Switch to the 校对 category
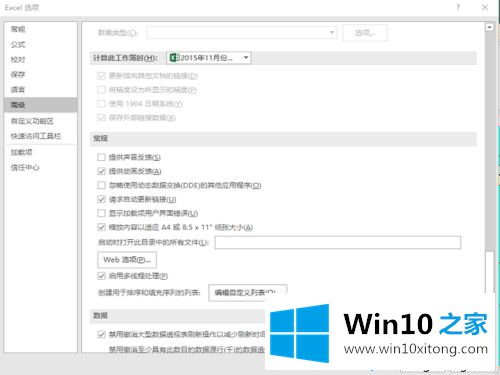500x375 pixels. tap(18, 59)
